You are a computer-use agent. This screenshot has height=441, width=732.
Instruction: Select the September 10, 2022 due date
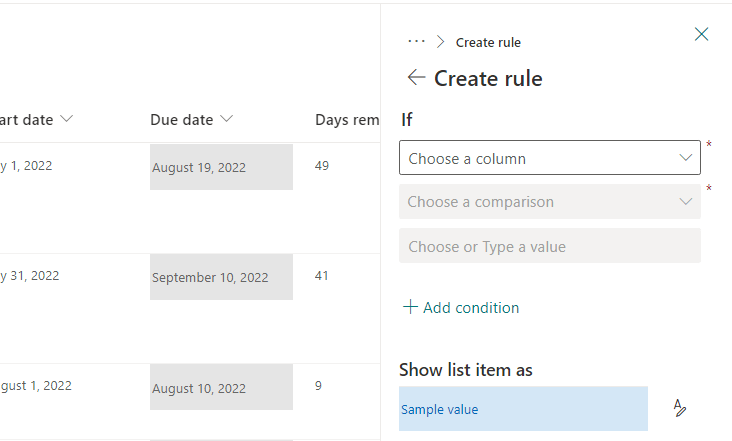tap(221, 277)
